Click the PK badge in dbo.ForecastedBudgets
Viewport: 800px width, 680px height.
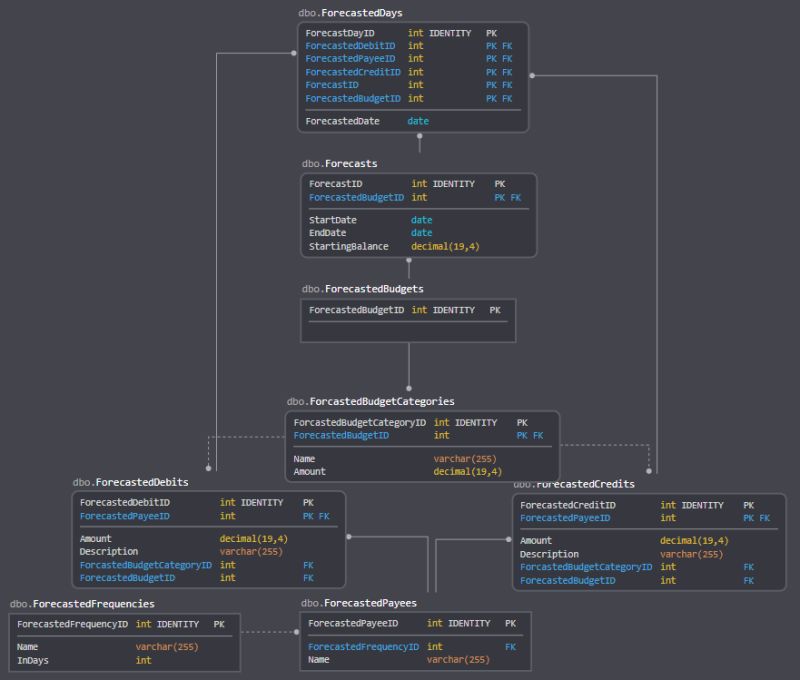click(495, 310)
